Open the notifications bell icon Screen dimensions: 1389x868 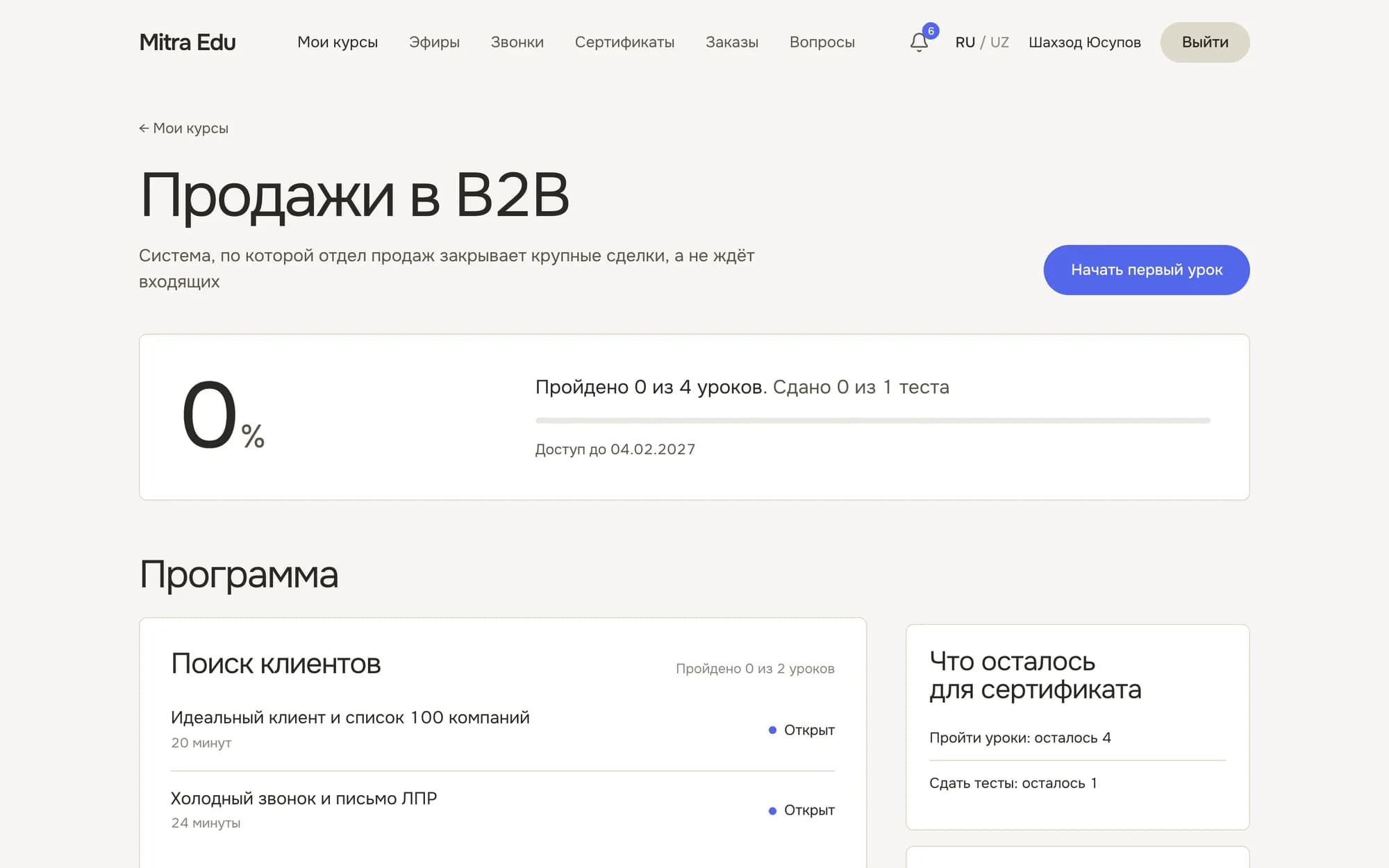coord(920,42)
